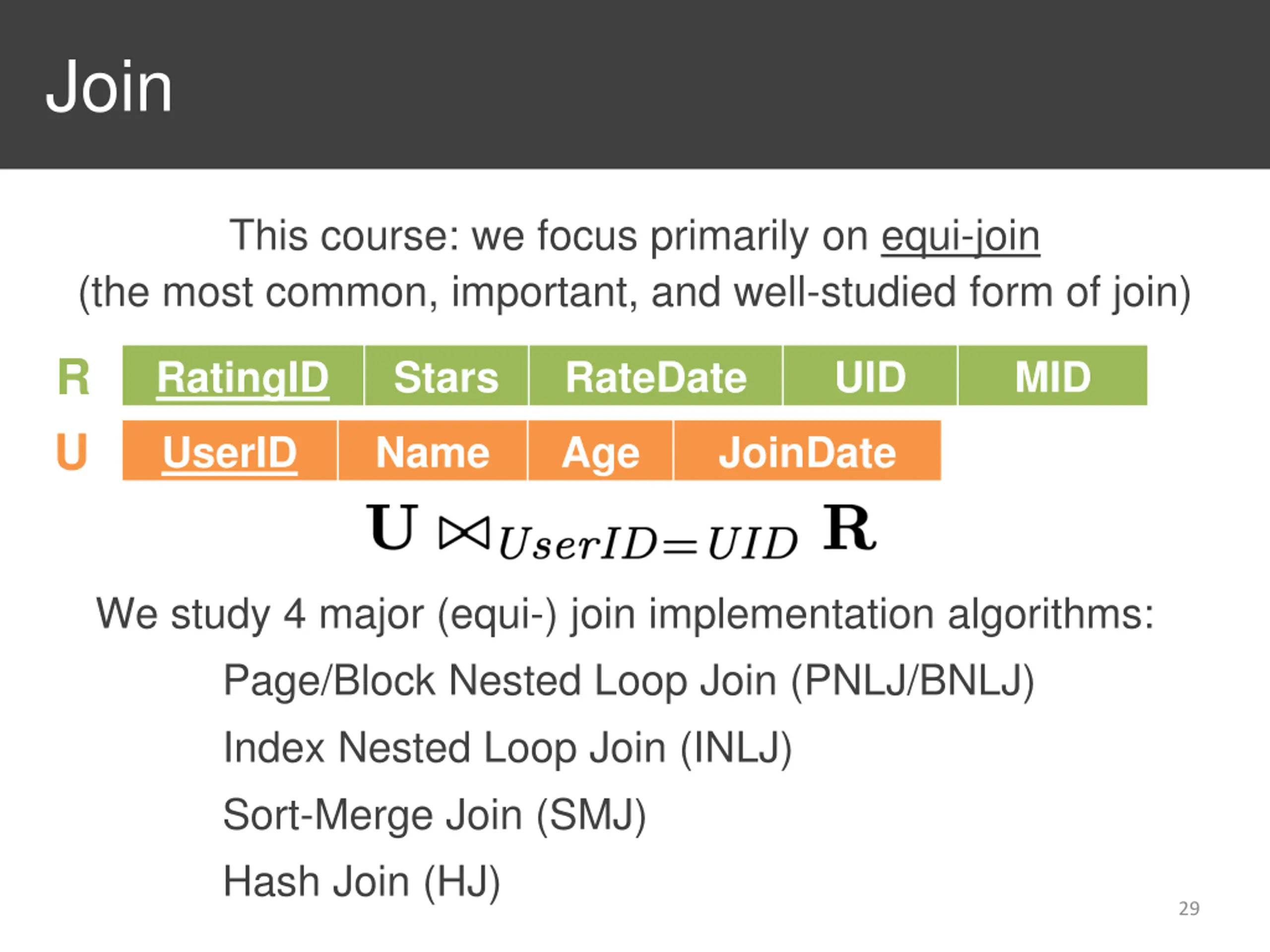The height and width of the screenshot is (952, 1270).
Task: Click the orange U table label
Action: 72,451
